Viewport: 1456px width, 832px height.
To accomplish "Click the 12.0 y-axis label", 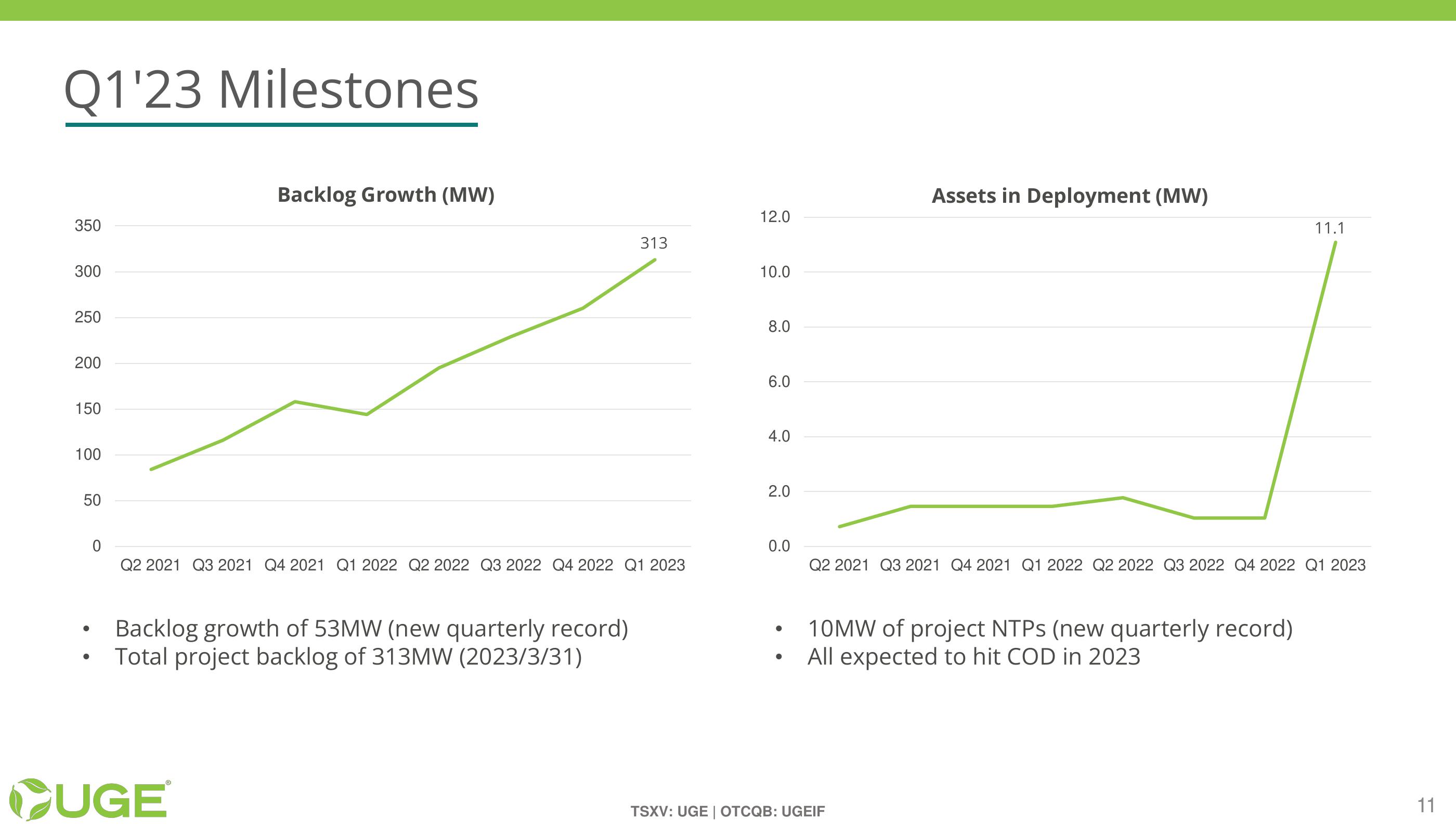I will 775,216.
